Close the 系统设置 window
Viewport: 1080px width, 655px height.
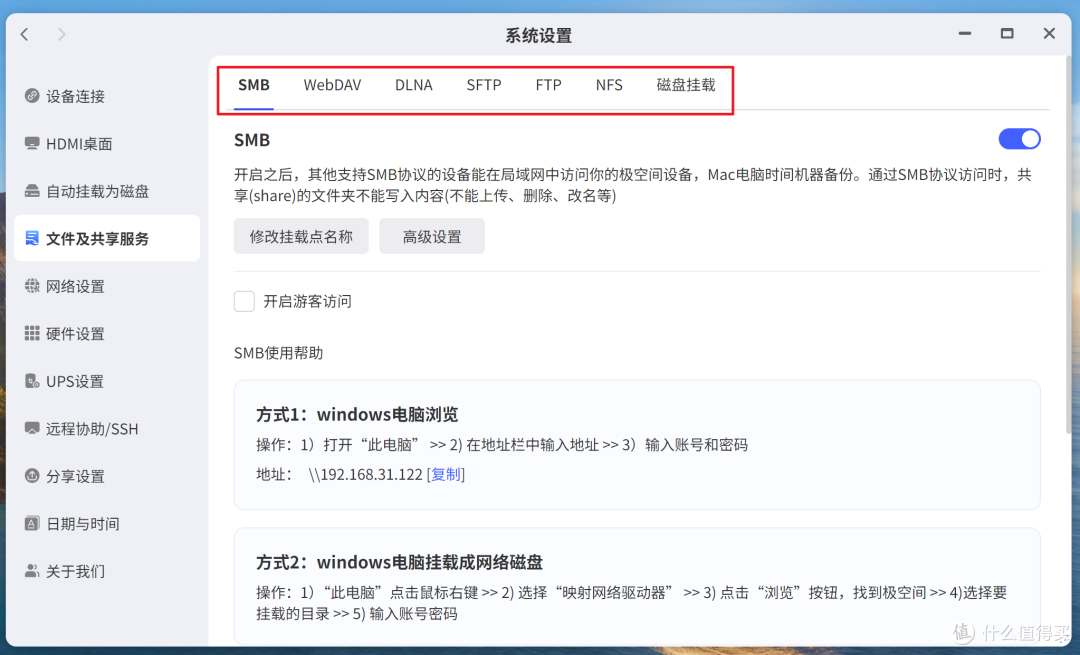pos(1049,33)
